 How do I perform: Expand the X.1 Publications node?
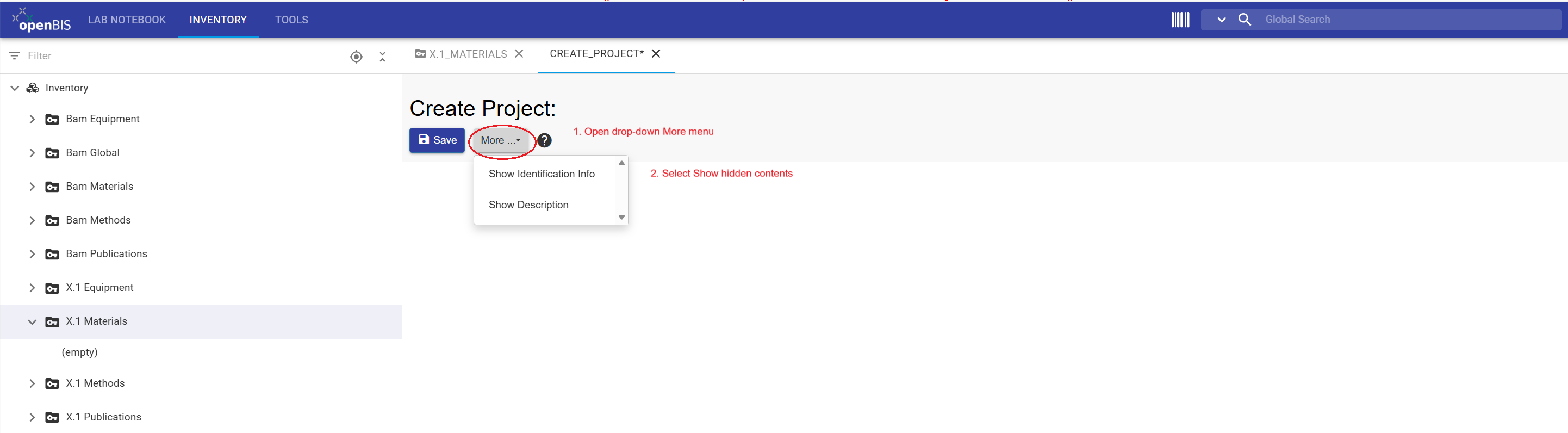32,417
